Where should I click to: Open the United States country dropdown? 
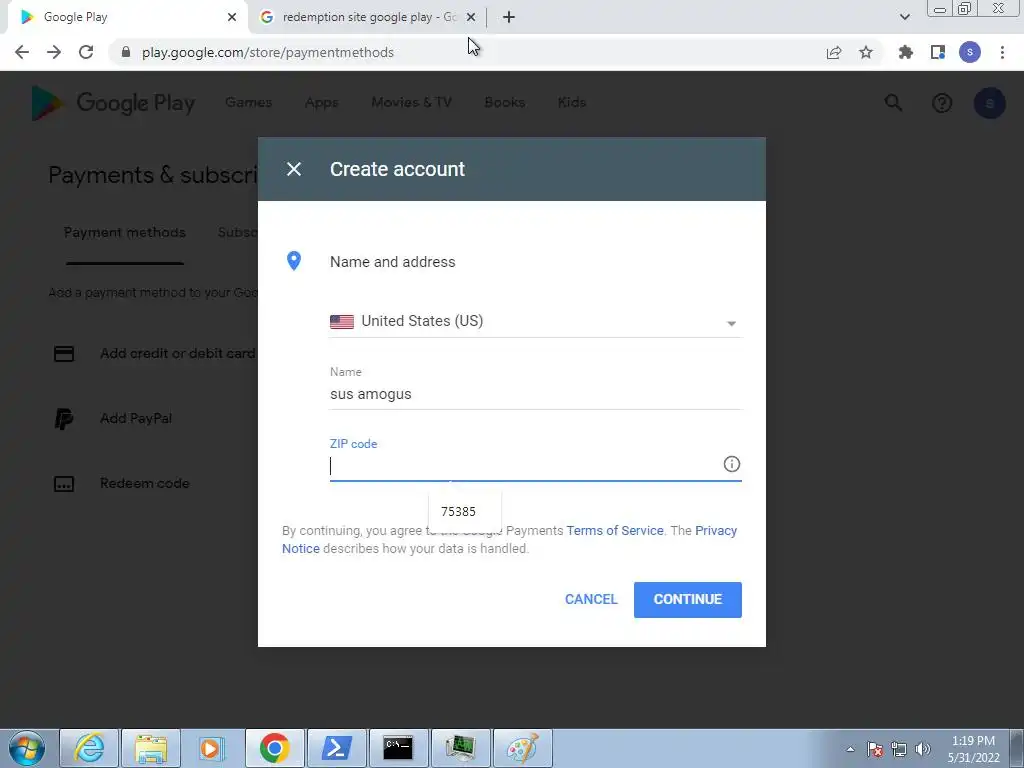click(x=536, y=321)
